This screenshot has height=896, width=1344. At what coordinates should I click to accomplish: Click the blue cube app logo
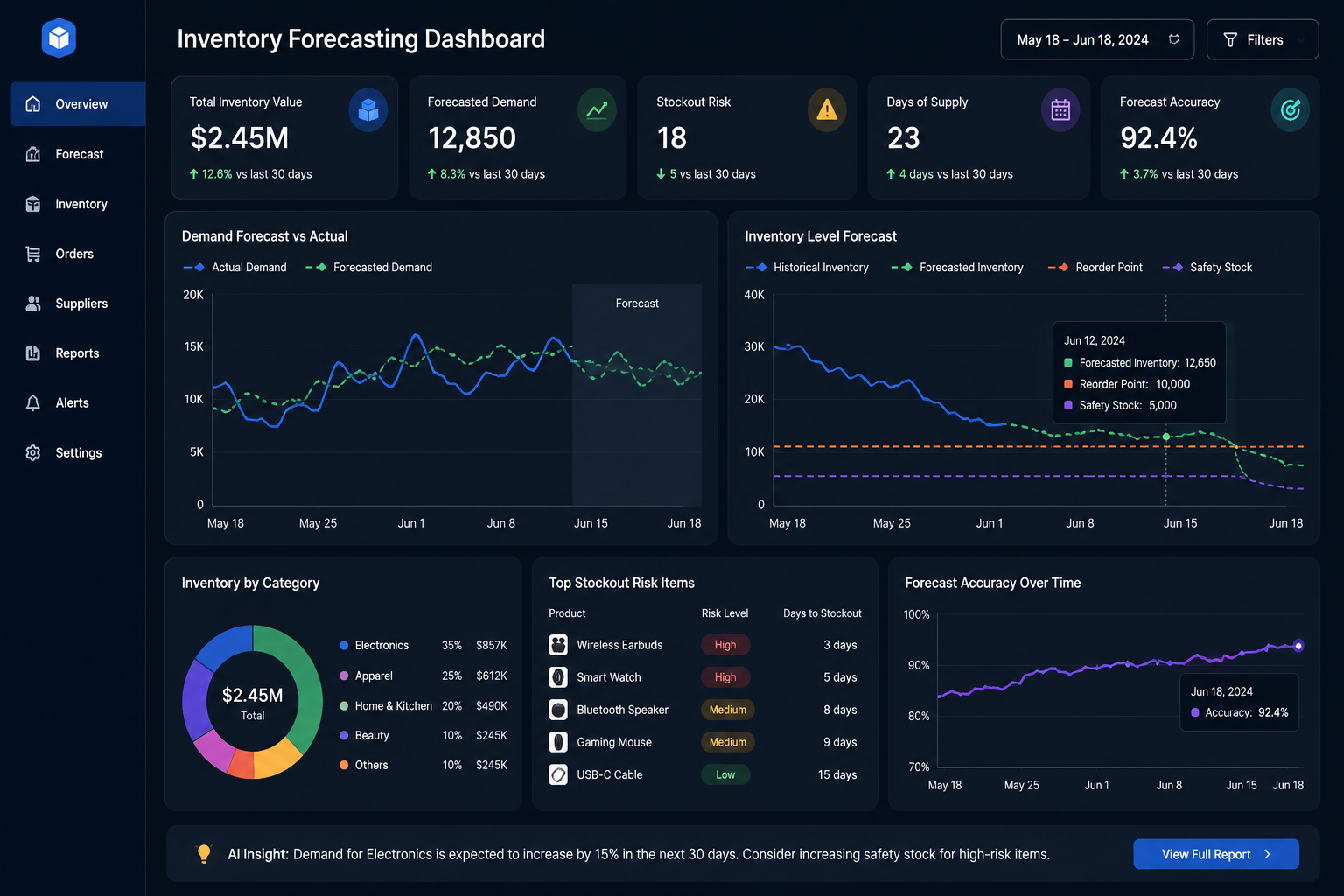(59, 38)
